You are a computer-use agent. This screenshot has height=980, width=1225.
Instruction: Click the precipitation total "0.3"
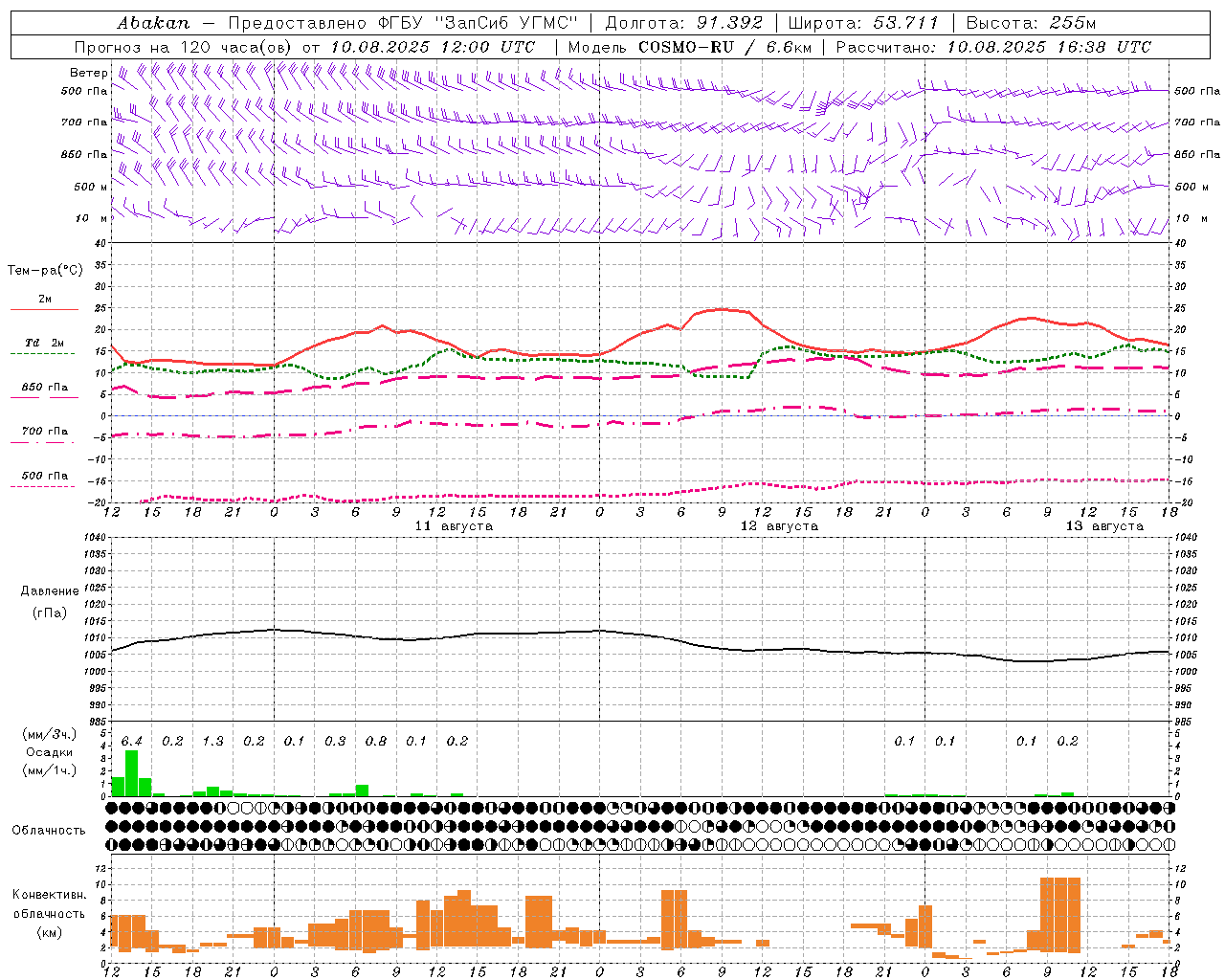pyautogui.click(x=335, y=741)
